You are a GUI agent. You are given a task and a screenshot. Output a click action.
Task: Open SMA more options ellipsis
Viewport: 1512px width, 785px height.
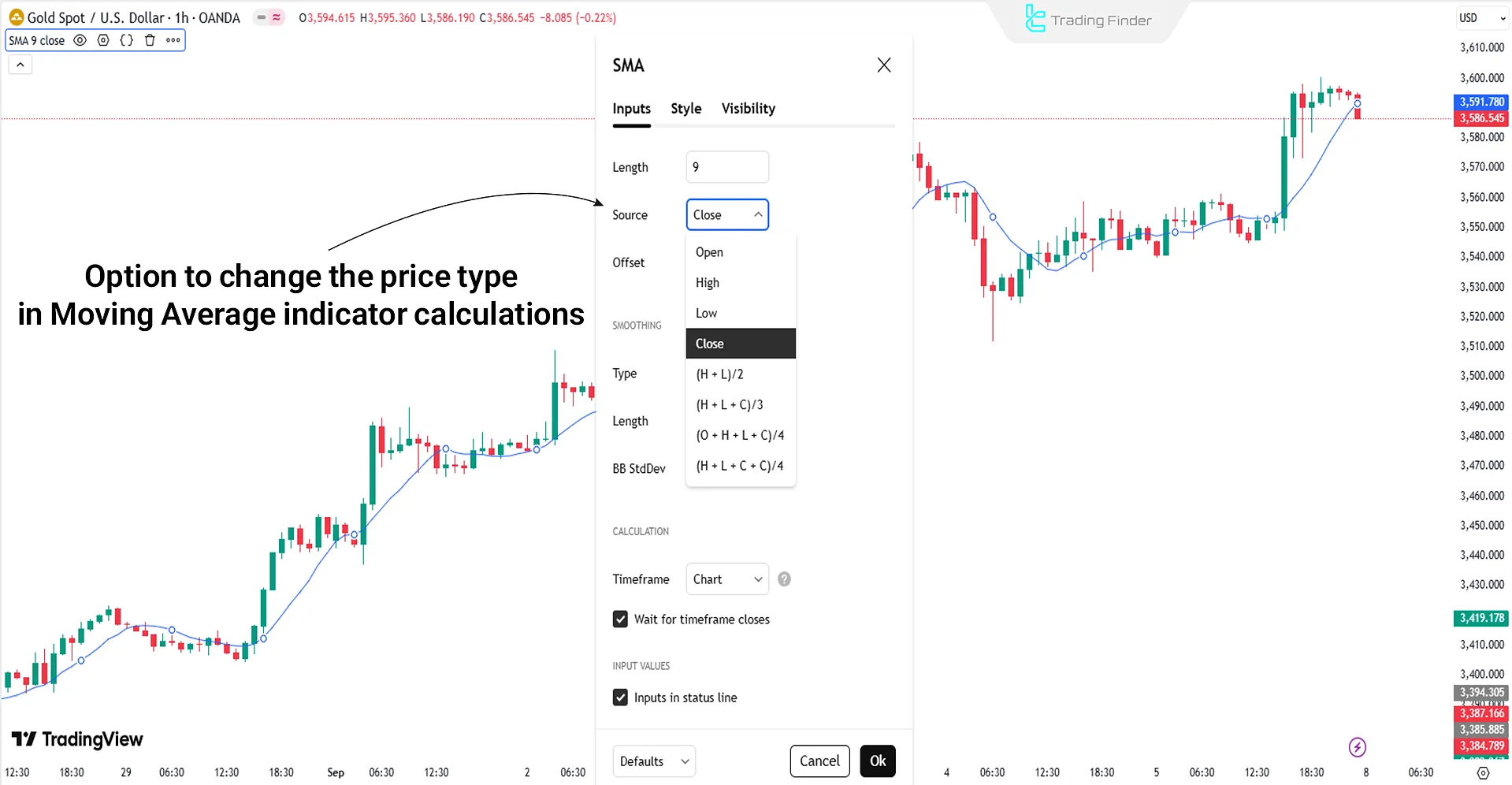[173, 40]
